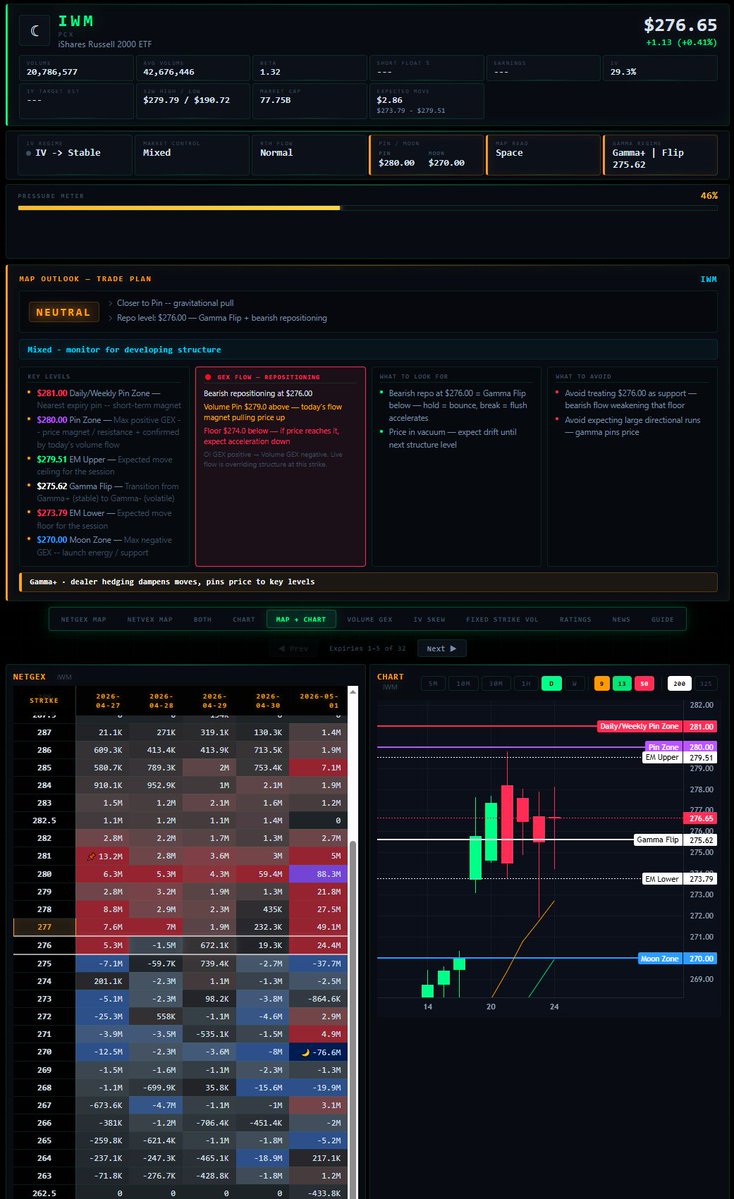Click the 2026-05-01 expiry column header
Image resolution: width=734 pixels, height=1199 pixels.
[320, 700]
